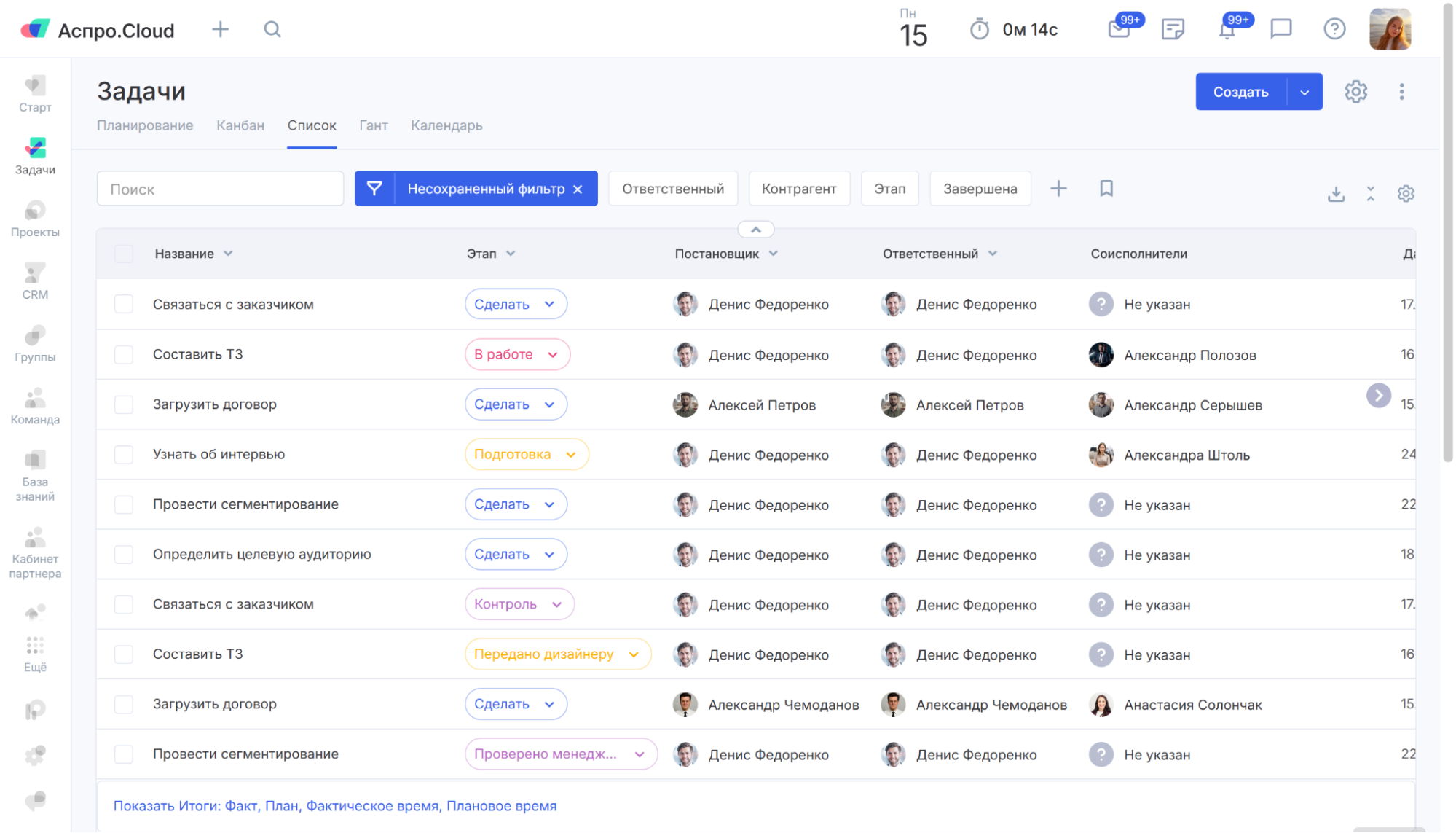The height and width of the screenshot is (833, 1456).
Task: Click the stopwatch timer icon
Action: coord(979,30)
